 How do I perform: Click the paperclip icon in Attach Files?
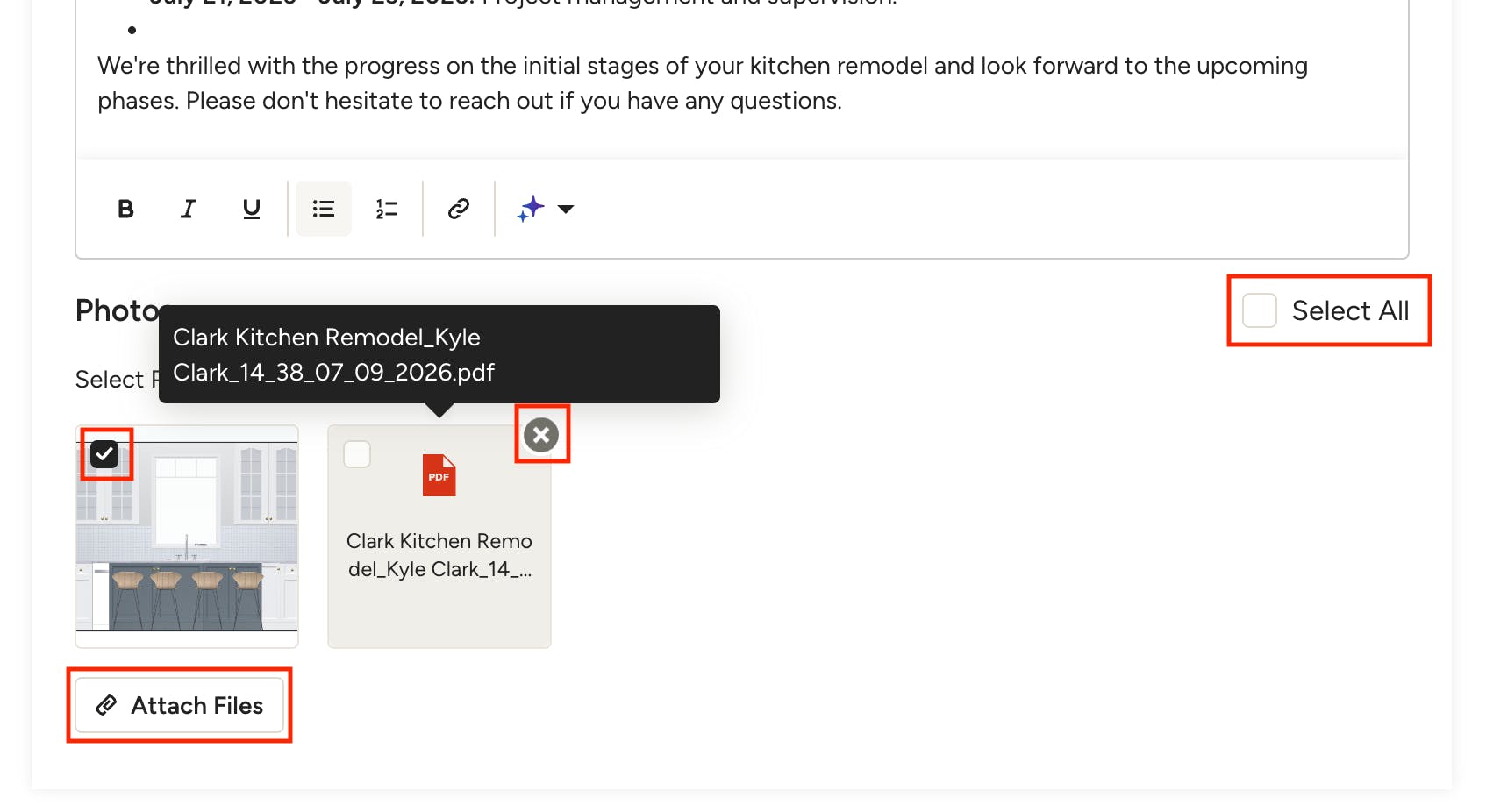106,705
